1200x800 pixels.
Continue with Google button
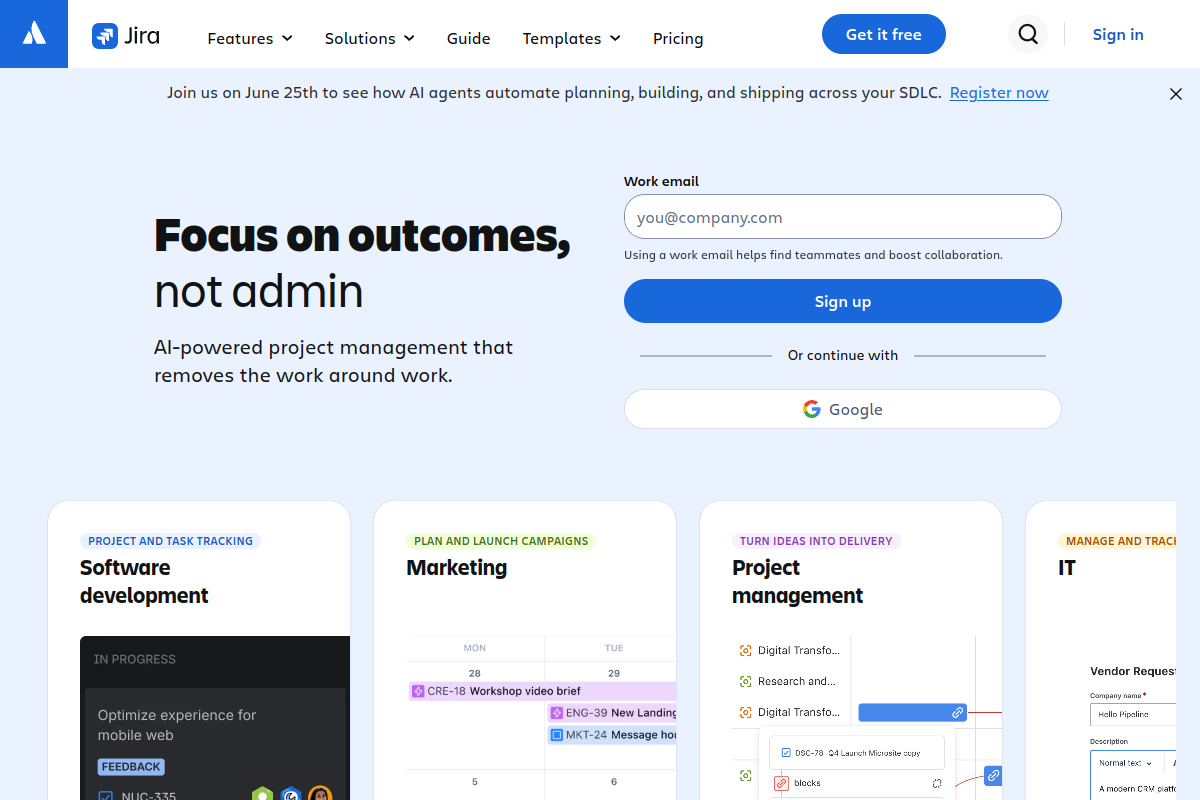tap(843, 409)
